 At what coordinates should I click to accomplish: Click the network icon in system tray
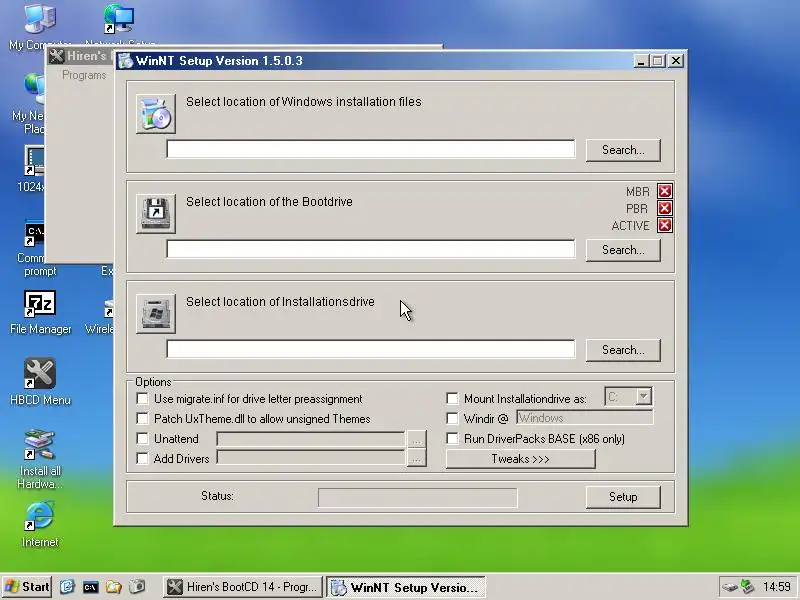click(747, 587)
